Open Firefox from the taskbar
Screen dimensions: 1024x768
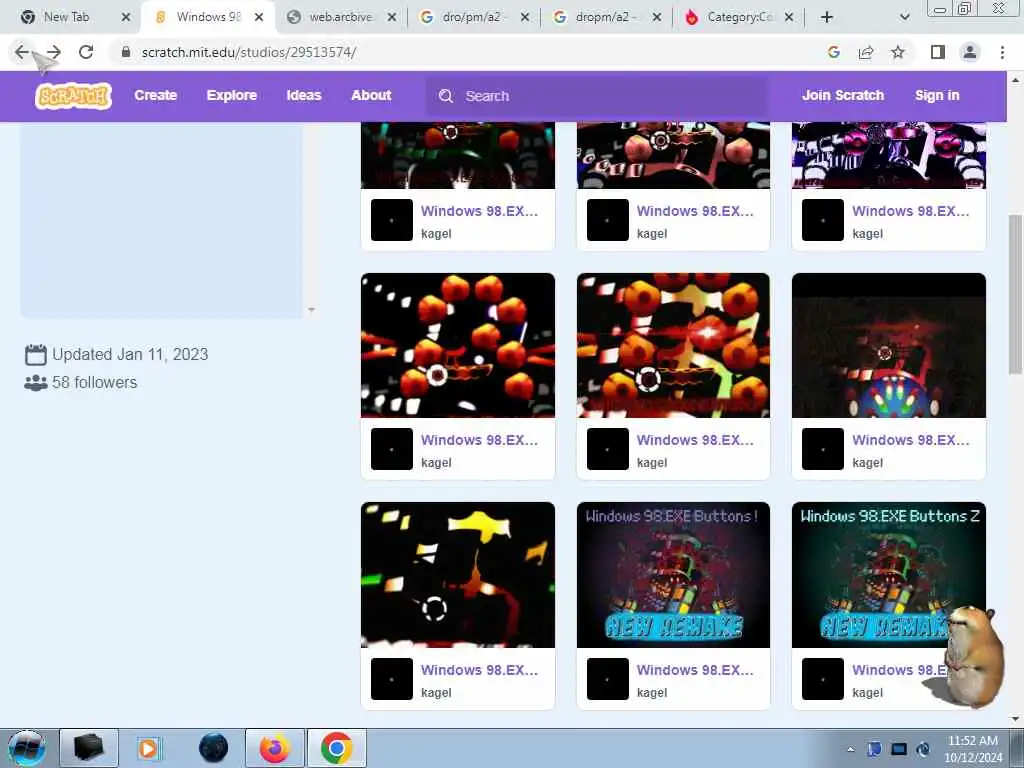point(274,748)
